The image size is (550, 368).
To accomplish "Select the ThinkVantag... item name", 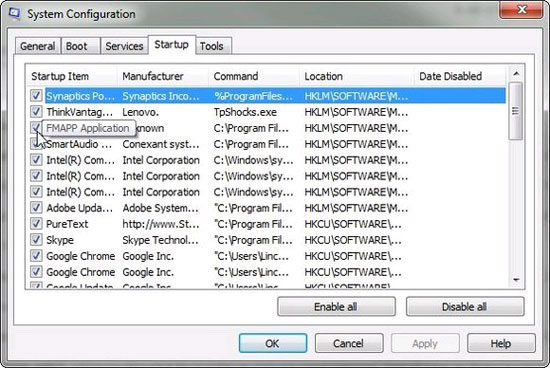I will [80, 112].
